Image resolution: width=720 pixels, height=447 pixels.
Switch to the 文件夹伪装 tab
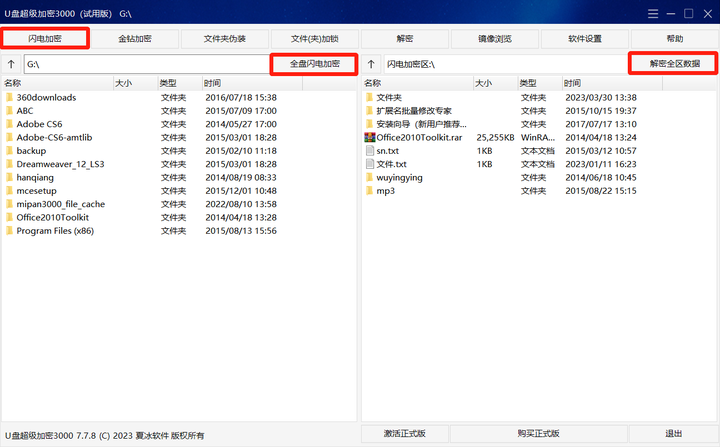click(225, 39)
